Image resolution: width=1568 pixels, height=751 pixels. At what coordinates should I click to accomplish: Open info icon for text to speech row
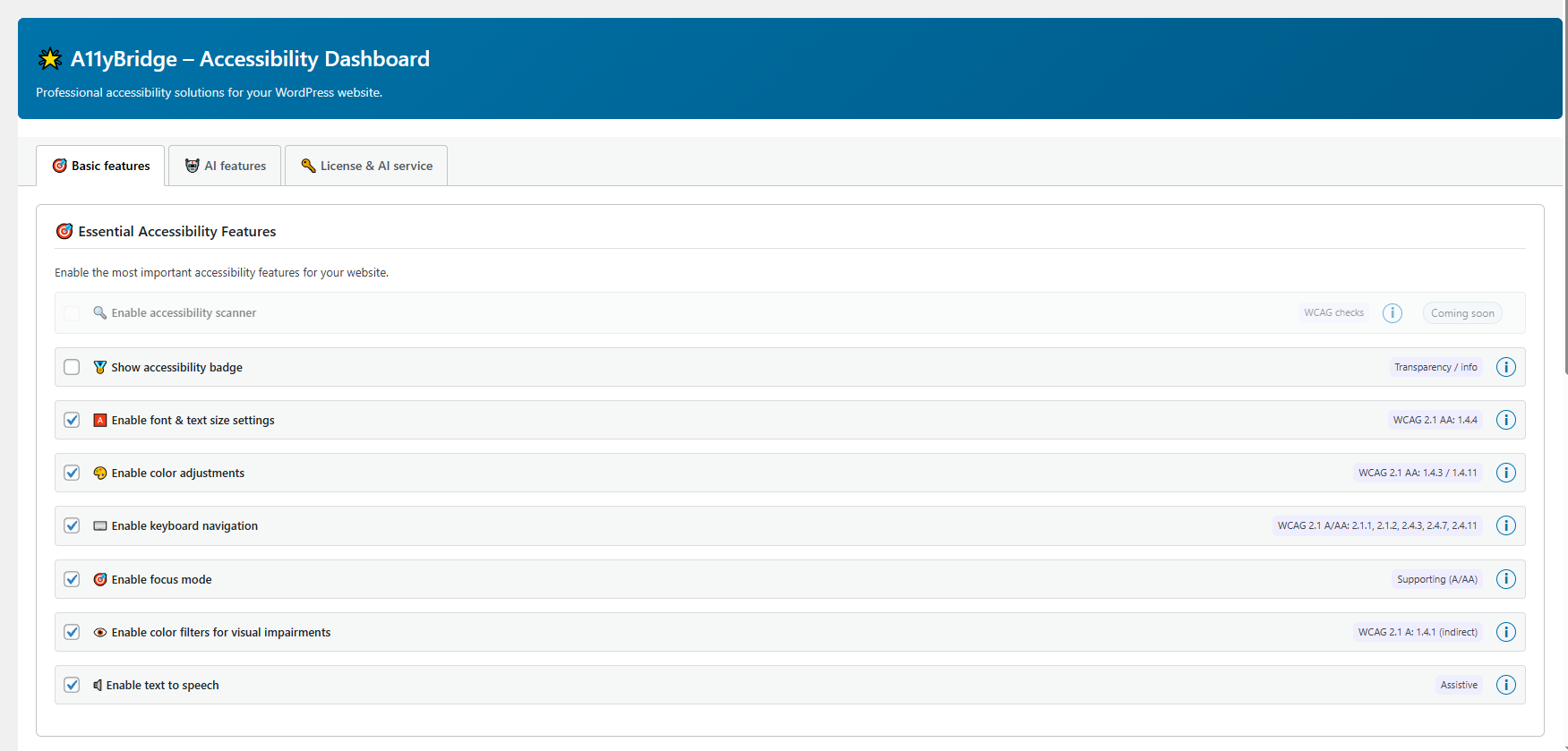tap(1506, 685)
